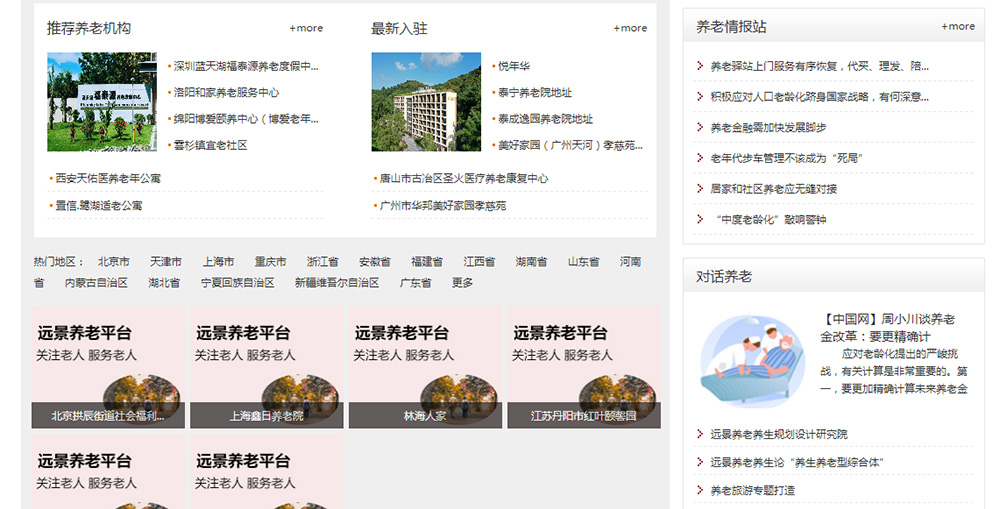The image size is (1000, 509).
Task: Read news 积极应对人口老龄化跻身国家战略
Action: [x=820, y=96]
